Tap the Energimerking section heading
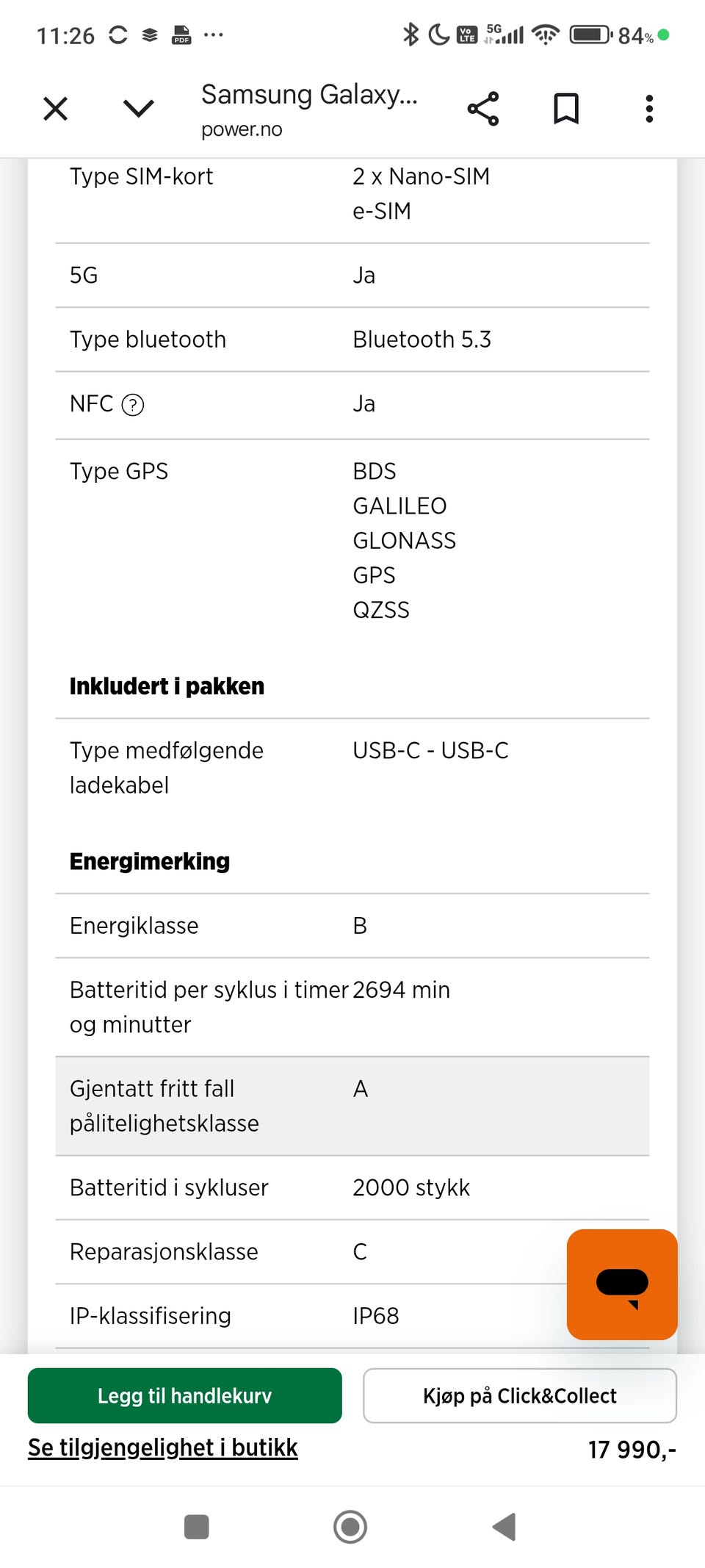This screenshot has width=705, height=1568. 150,861
